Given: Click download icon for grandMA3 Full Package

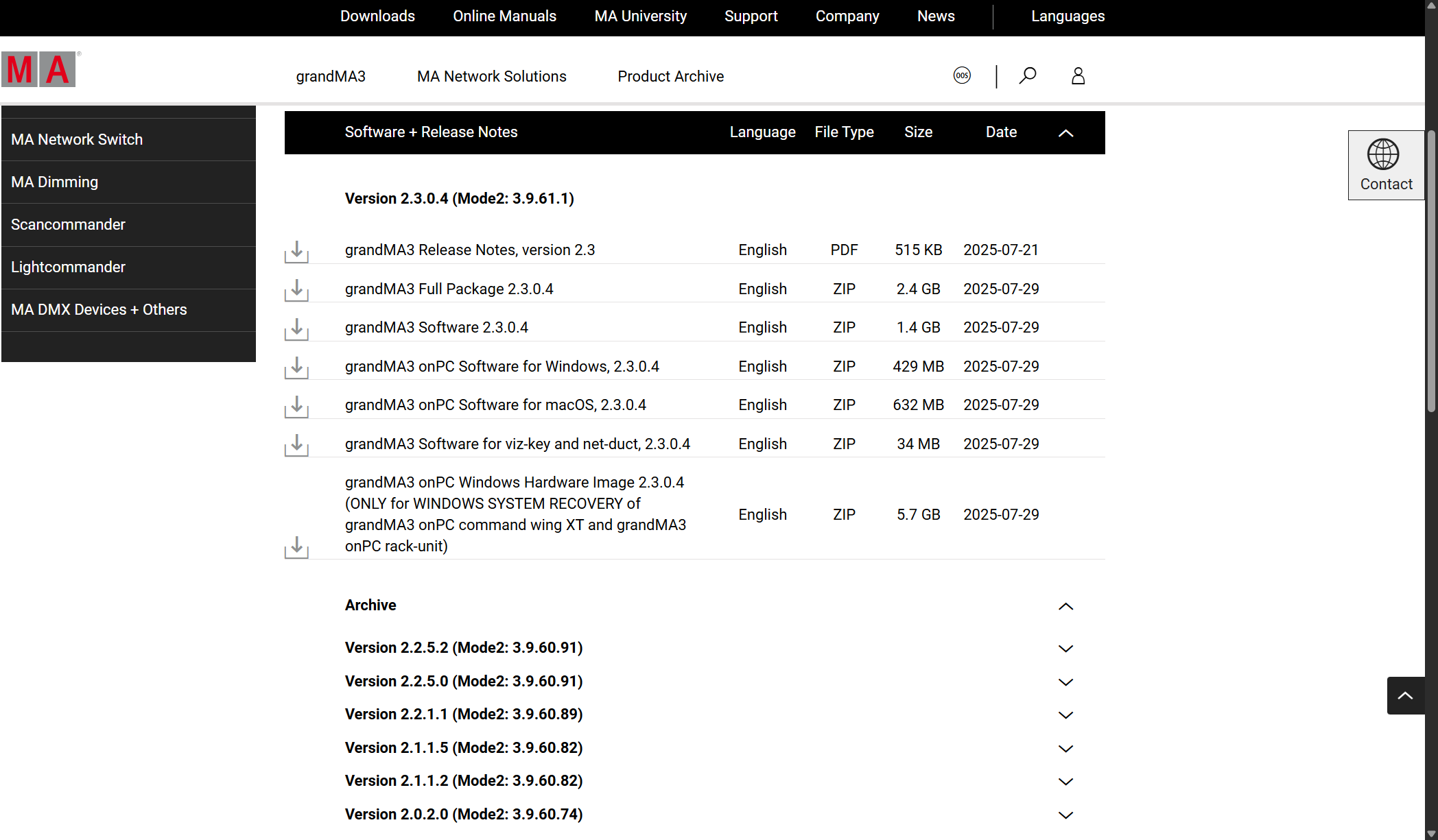Looking at the screenshot, I should pos(296,289).
